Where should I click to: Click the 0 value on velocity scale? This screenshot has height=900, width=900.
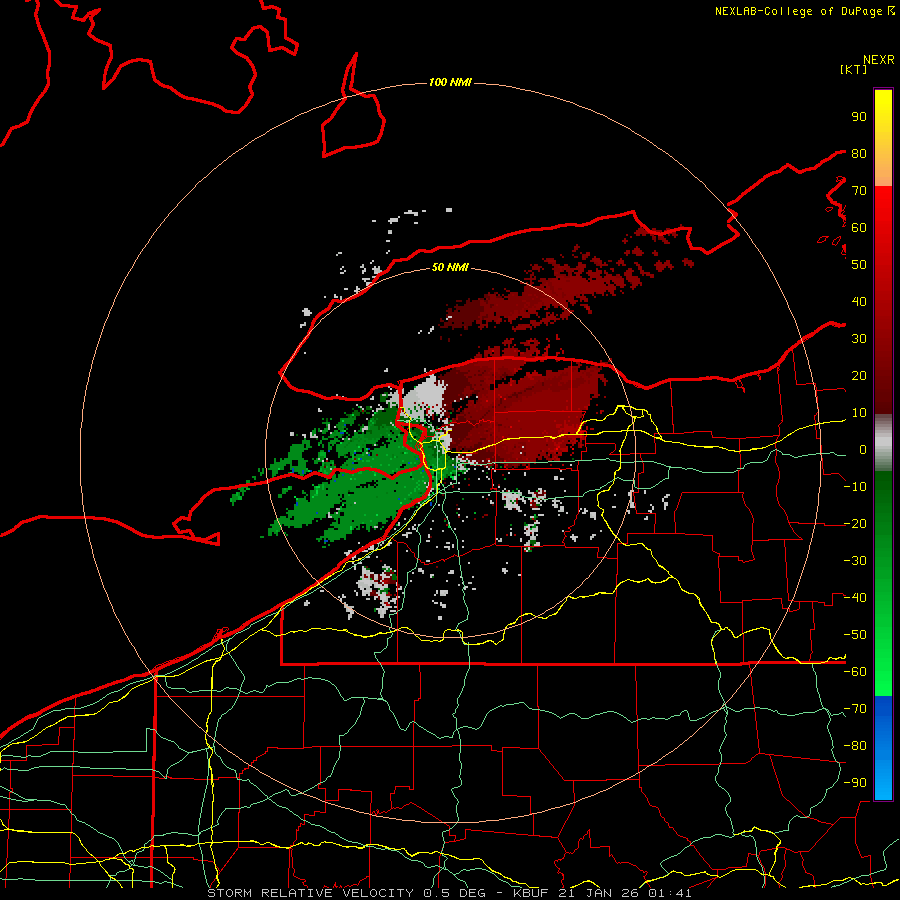pyautogui.click(x=862, y=450)
